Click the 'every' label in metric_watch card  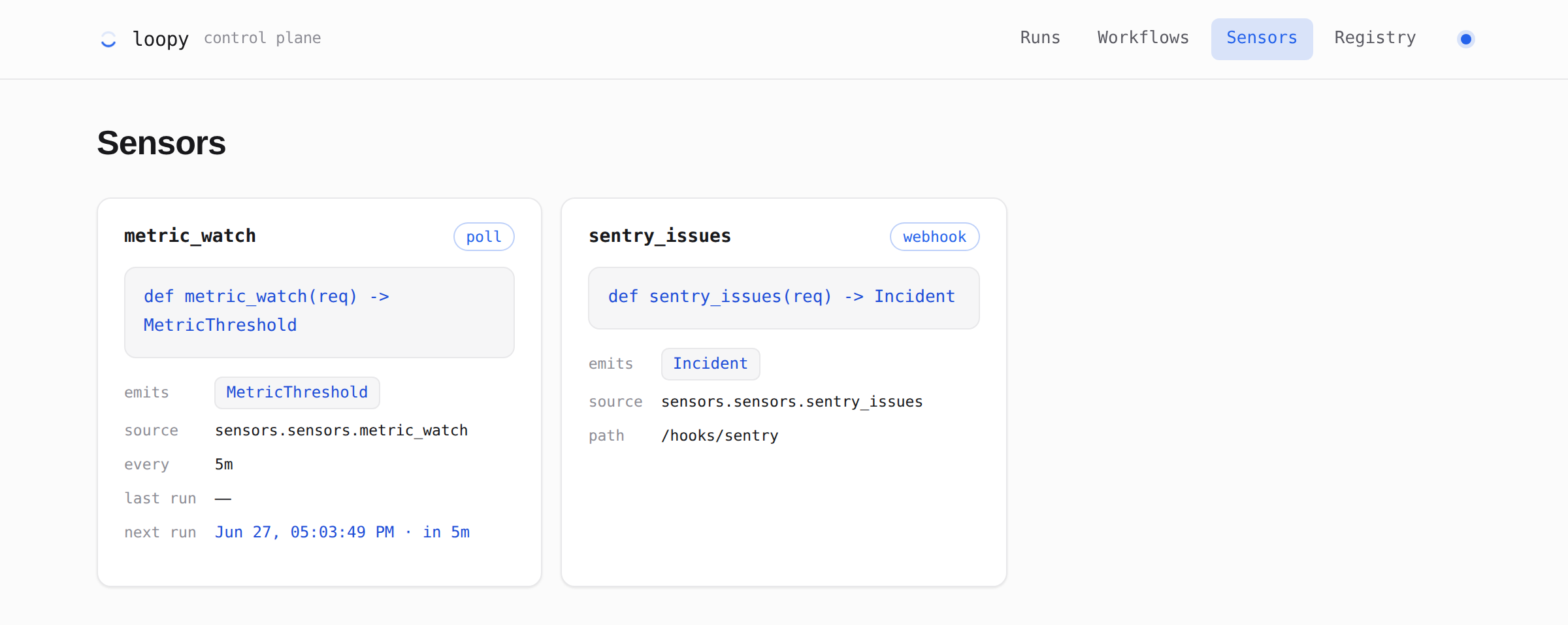coord(146,464)
